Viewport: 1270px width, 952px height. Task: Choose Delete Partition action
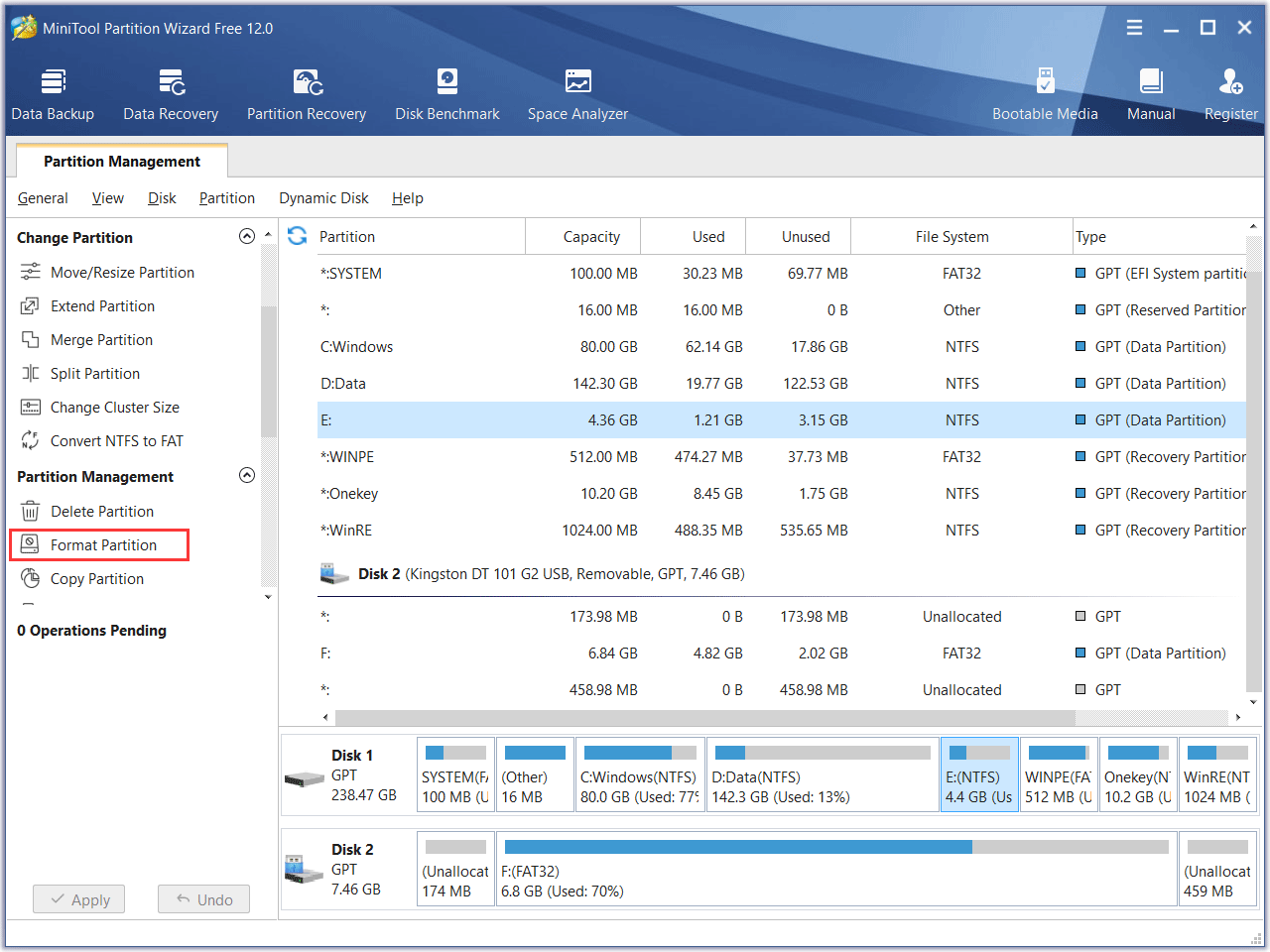coord(87,511)
